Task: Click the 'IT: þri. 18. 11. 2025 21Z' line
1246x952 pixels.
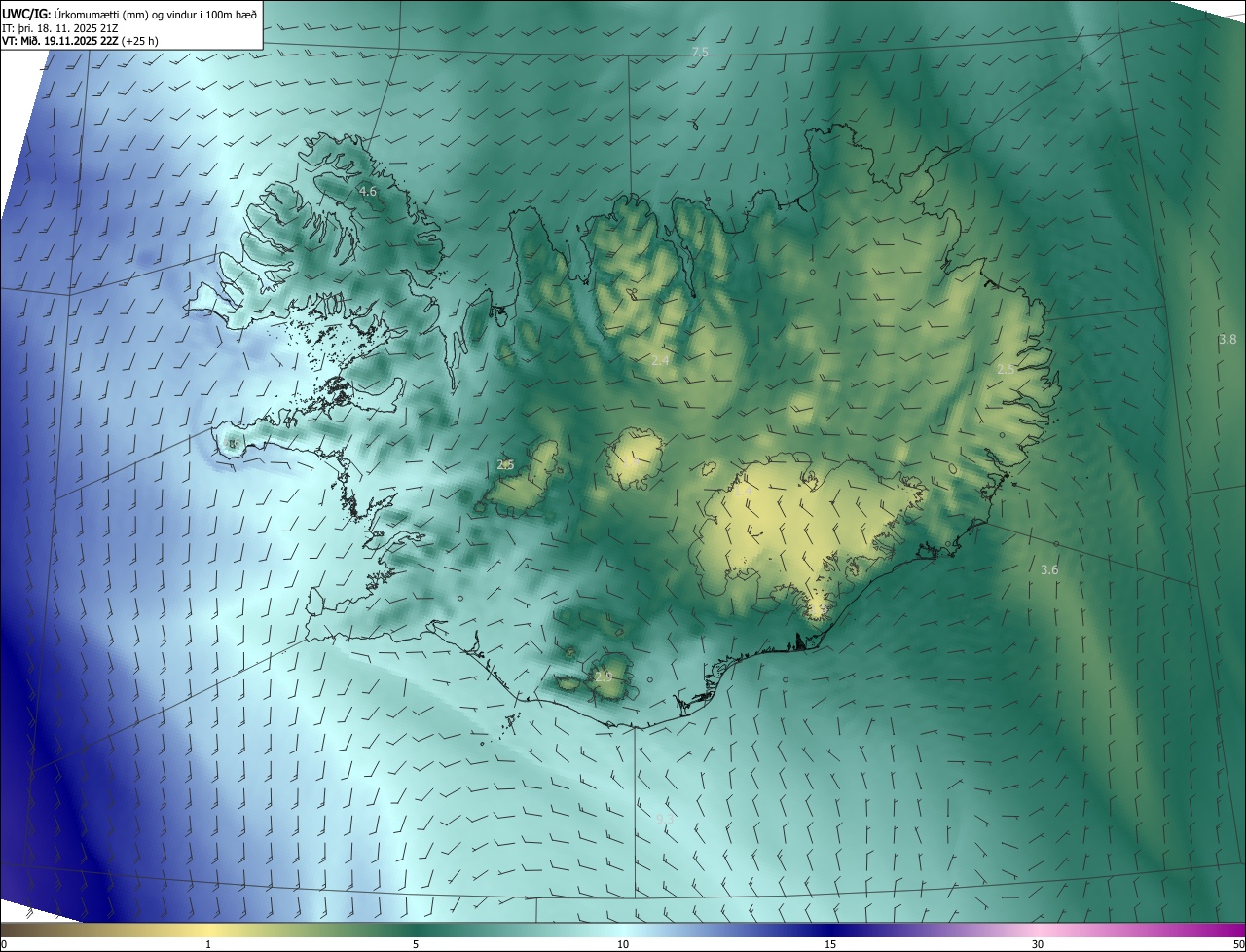Action: 59,28
